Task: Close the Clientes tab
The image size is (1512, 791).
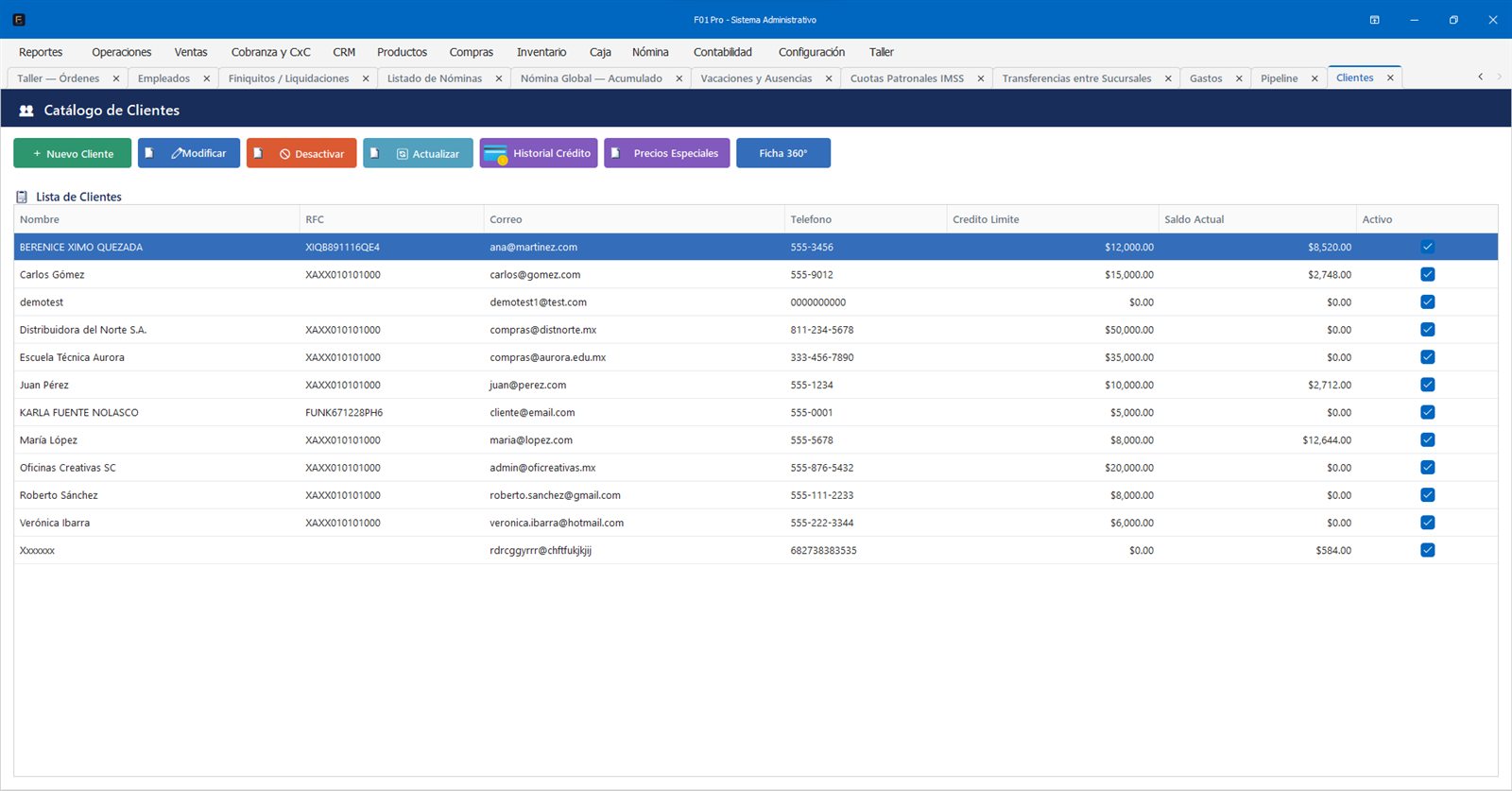Action: click(x=1390, y=77)
